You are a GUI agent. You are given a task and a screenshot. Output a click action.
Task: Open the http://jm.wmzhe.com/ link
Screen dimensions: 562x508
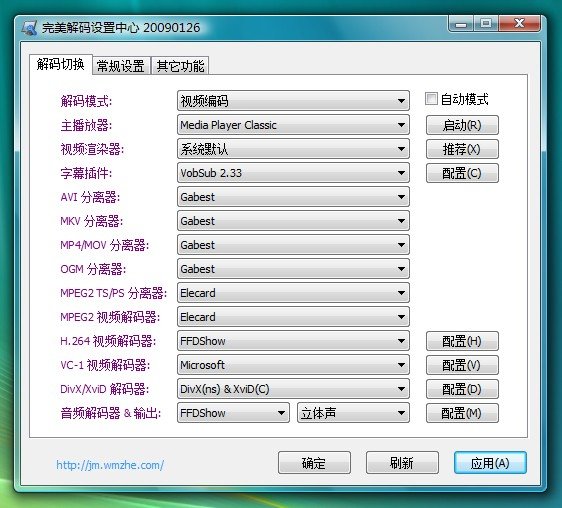(110, 465)
